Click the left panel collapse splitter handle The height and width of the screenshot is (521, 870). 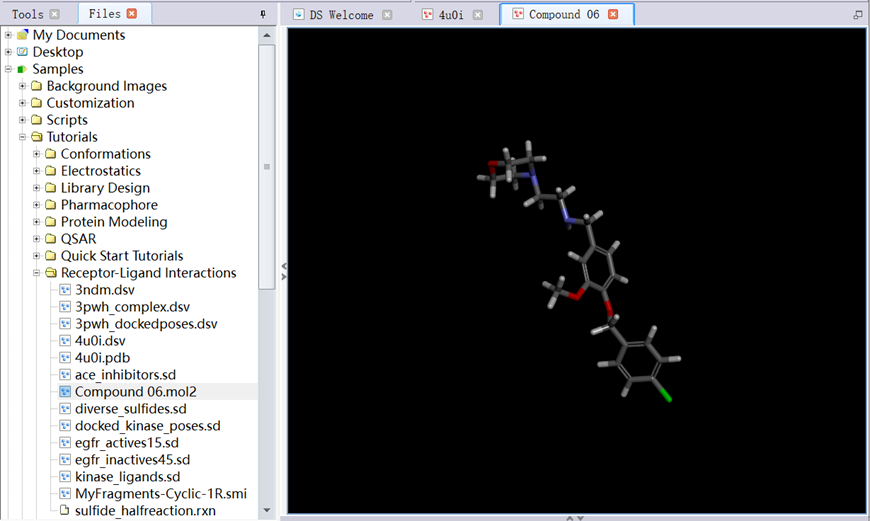[283, 271]
